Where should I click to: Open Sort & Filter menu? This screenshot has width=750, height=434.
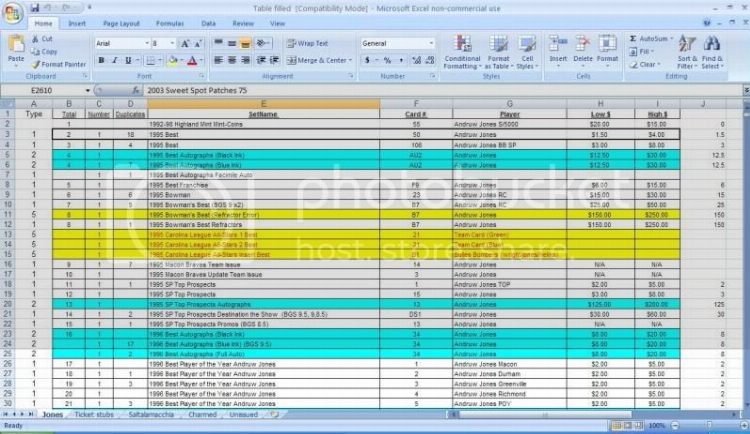point(687,52)
